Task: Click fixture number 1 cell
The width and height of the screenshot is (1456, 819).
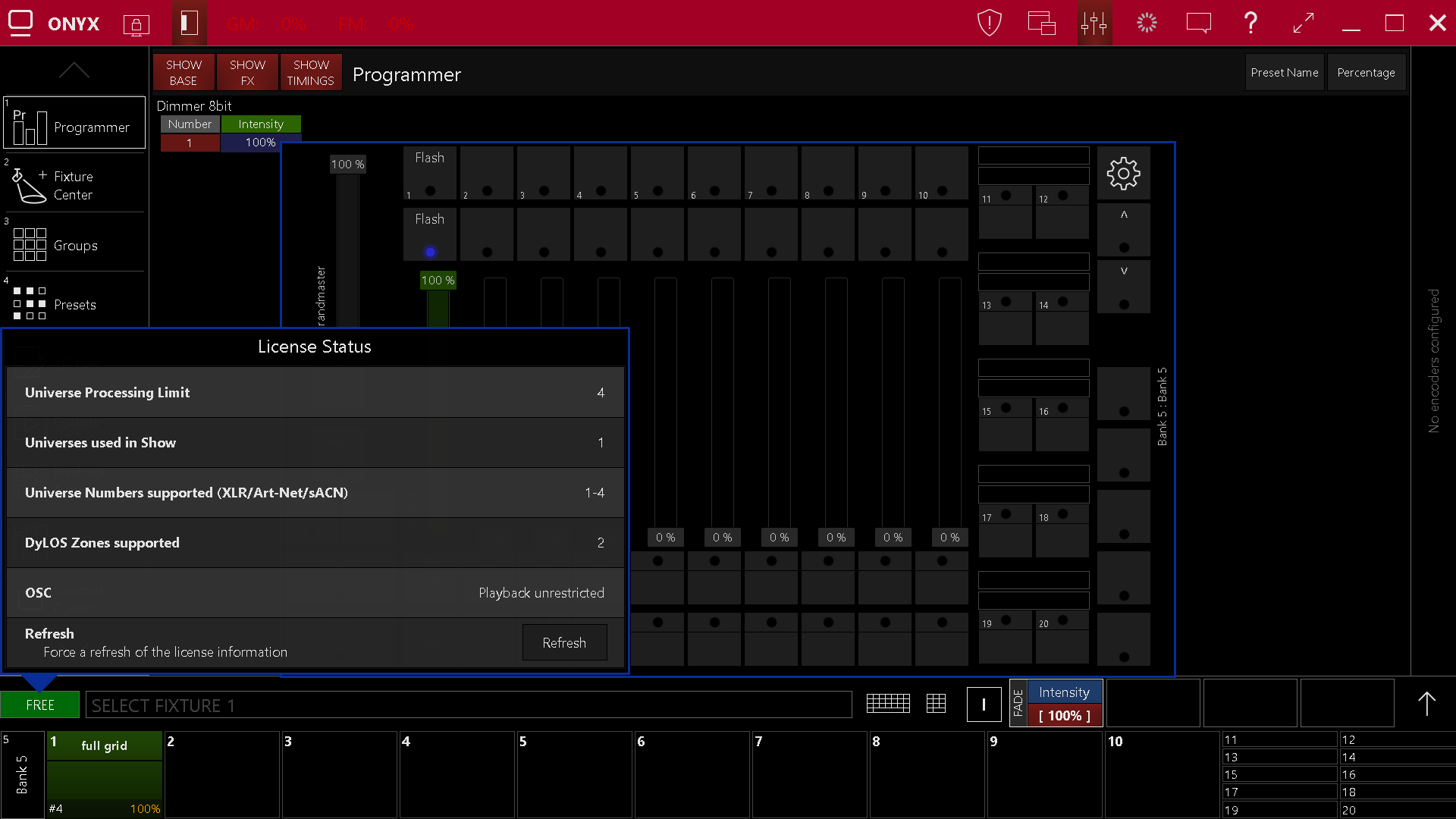Action: click(190, 143)
